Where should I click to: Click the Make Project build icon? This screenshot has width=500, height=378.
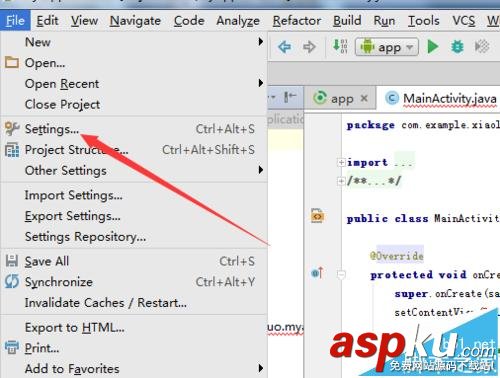pyautogui.click(x=340, y=46)
